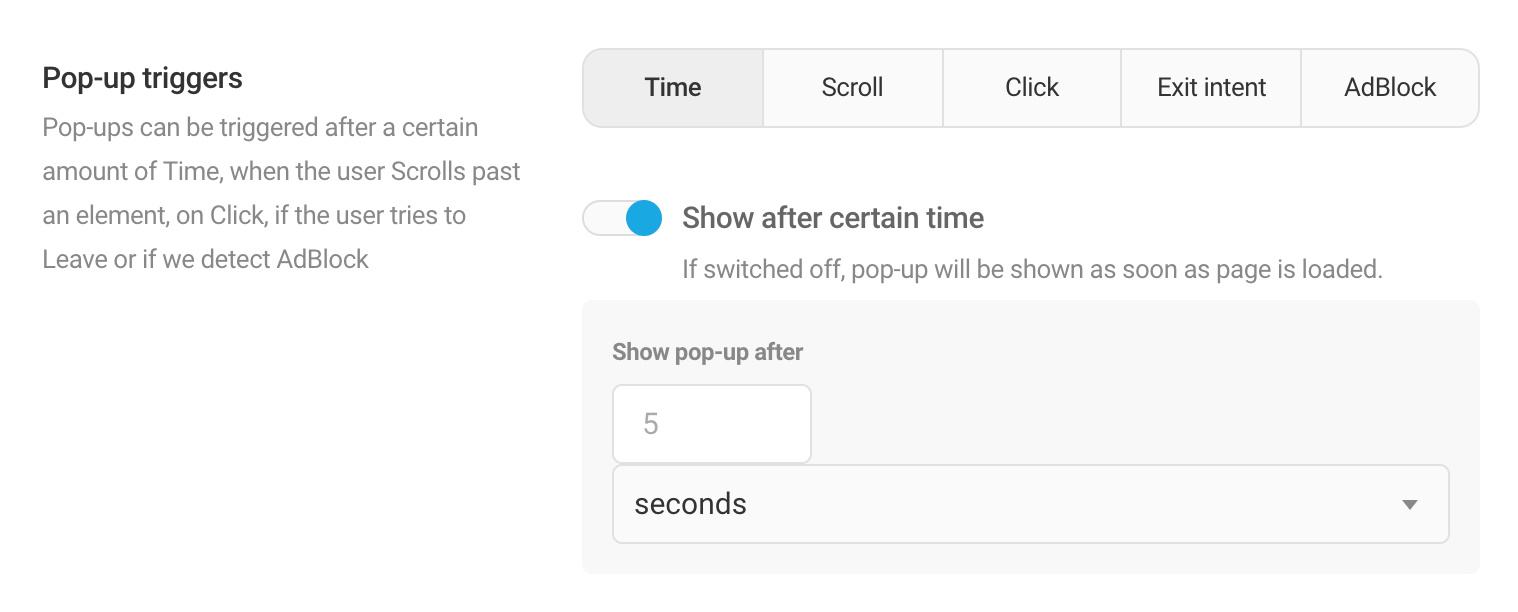Click the white track of the time switch
The image size is (1518, 612).
[x=603, y=218]
